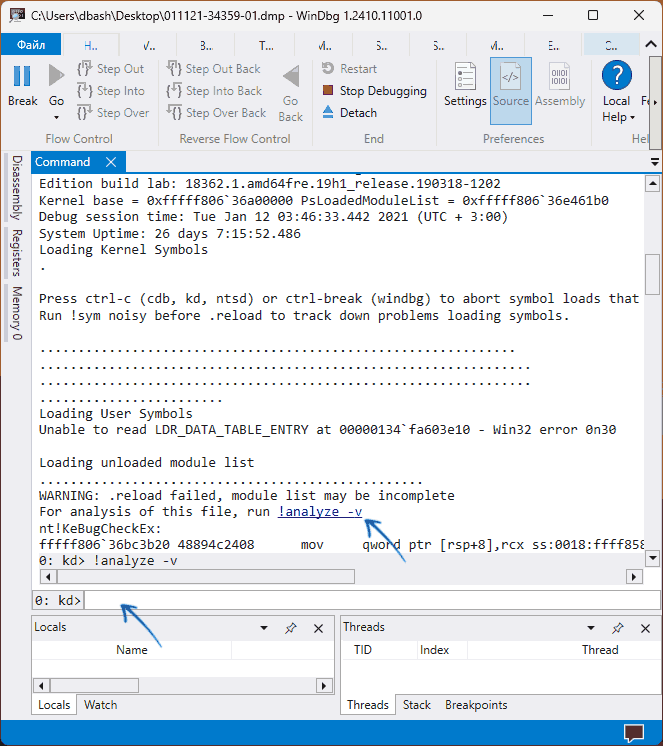The width and height of the screenshot is (663, 746).
Task: Click the !analyze -v link
Action: pos(320,511)
